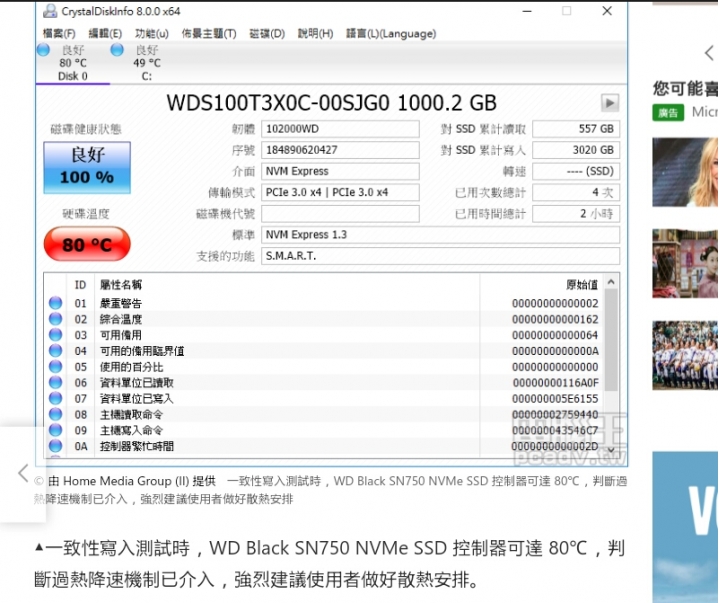Click the rotation rate value ---- (SSD)
Image resolution: width=720 pixels, height=603 pixels.
(x=576, y=171)
